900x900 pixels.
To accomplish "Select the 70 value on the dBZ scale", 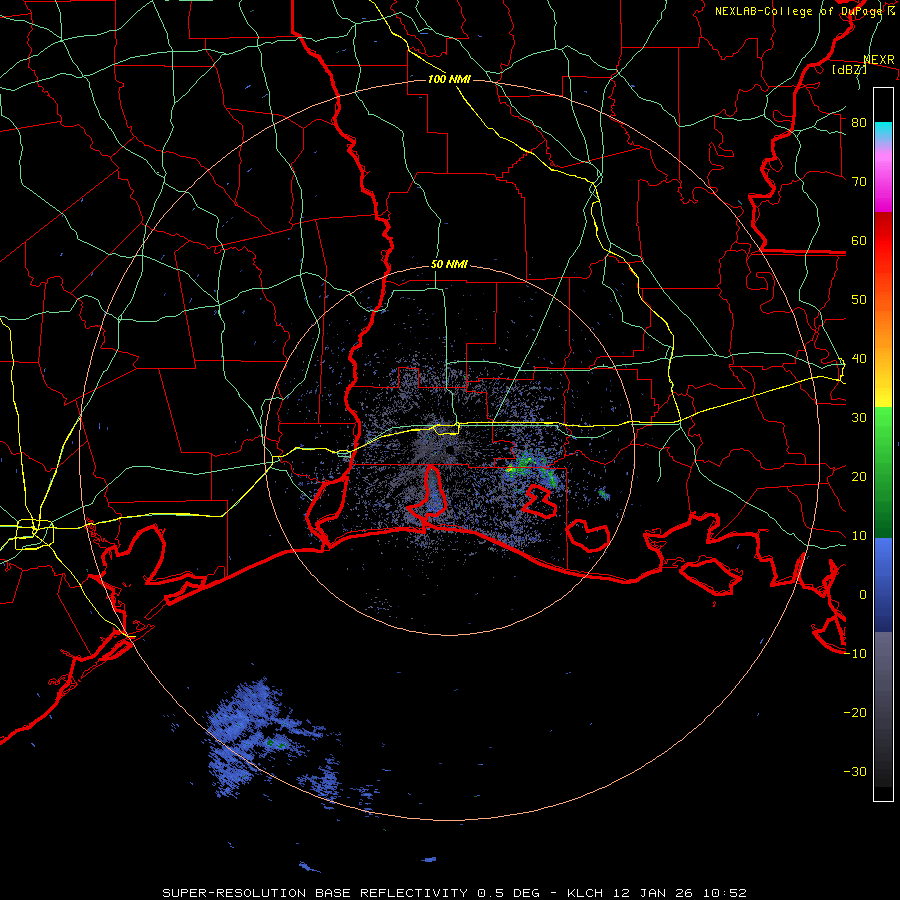I will tap(859, 182).
